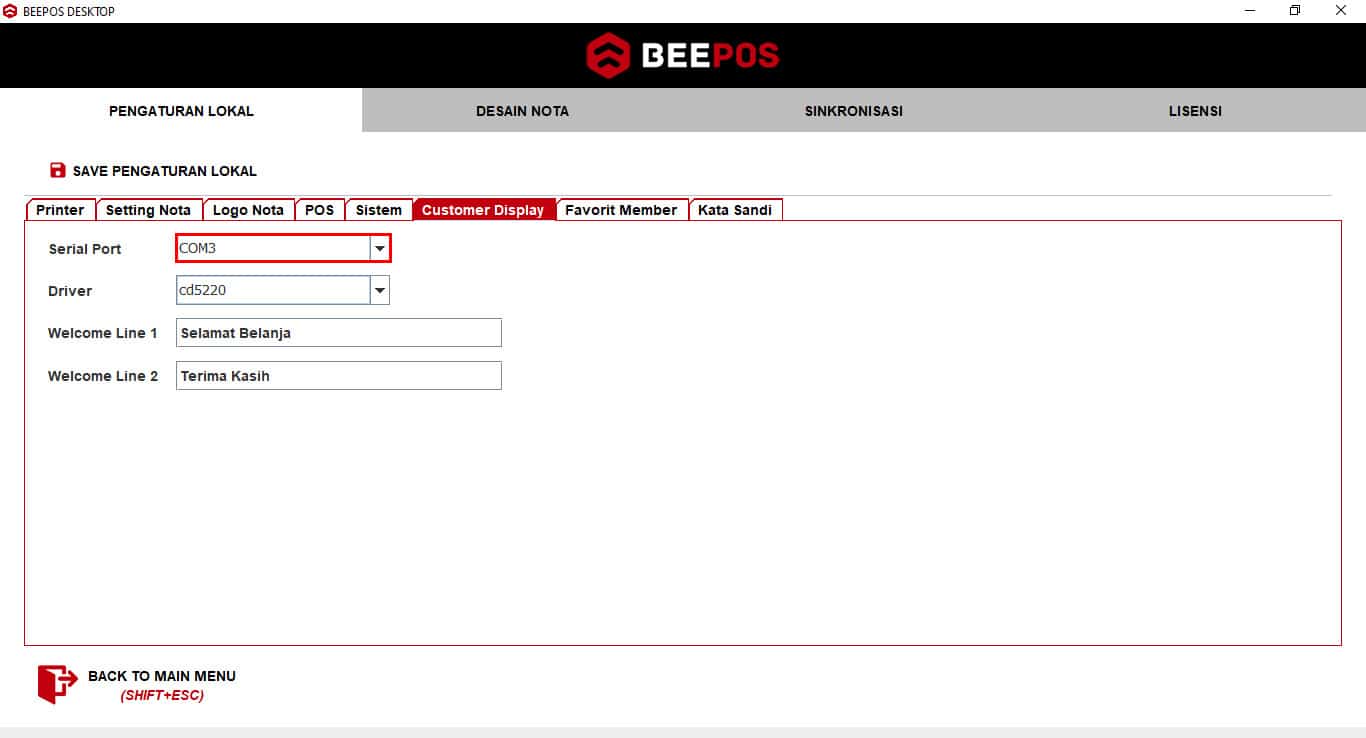Switch to DESAIN NOTA main tab

point(522,111)
